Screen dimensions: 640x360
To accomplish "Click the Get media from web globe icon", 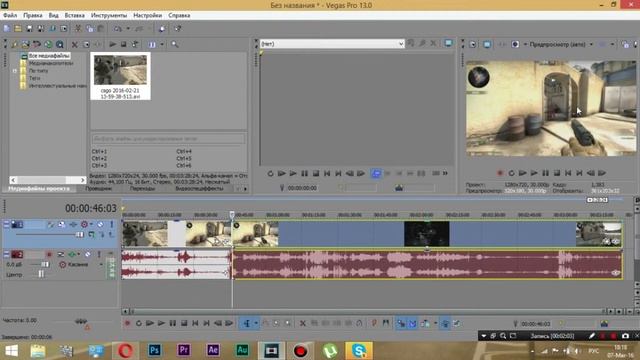I will pyautogui.click(x=48, y=44).
